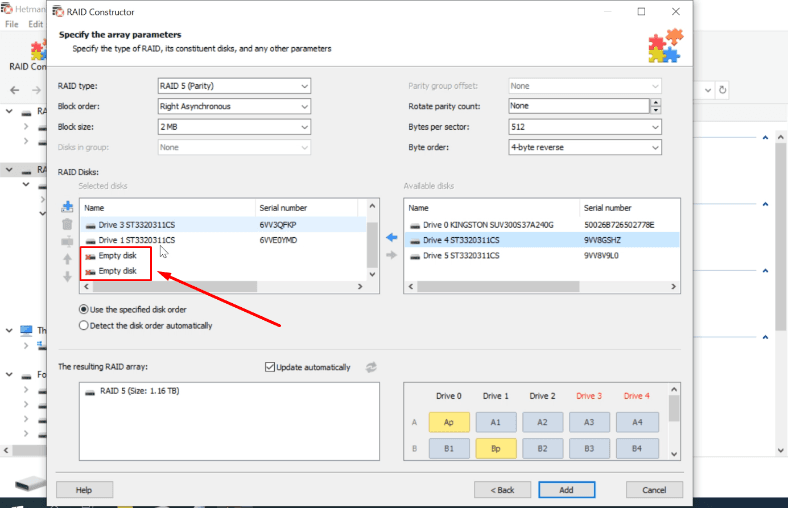Screen dimensions: 788x508
Task: Click the Drive 3 red column header
Action: (x=589, y=396)
